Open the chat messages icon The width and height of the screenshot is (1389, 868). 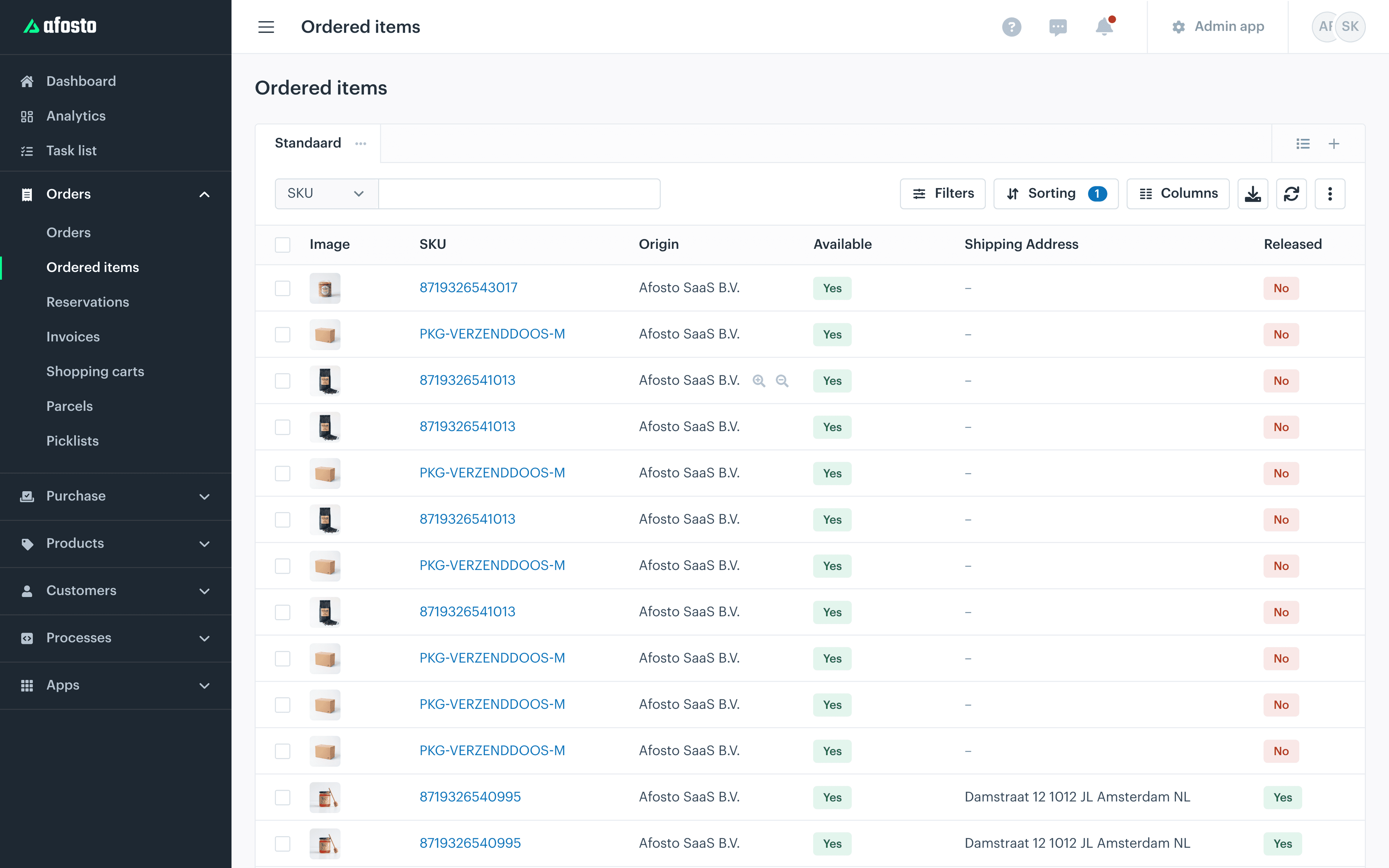point(1058,27)
